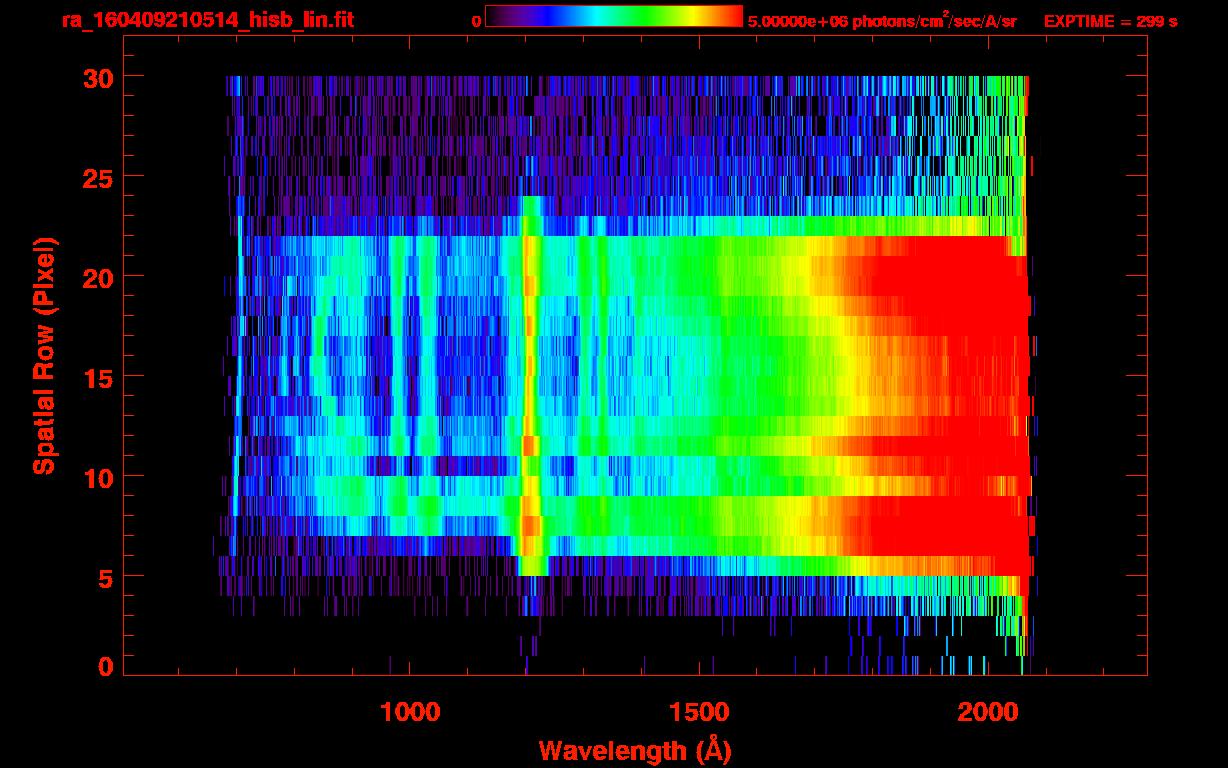Click the 5.00000e+06 photons colorbar maximum label
Screen dimensions: 1228x768
(x=881, y=21)
